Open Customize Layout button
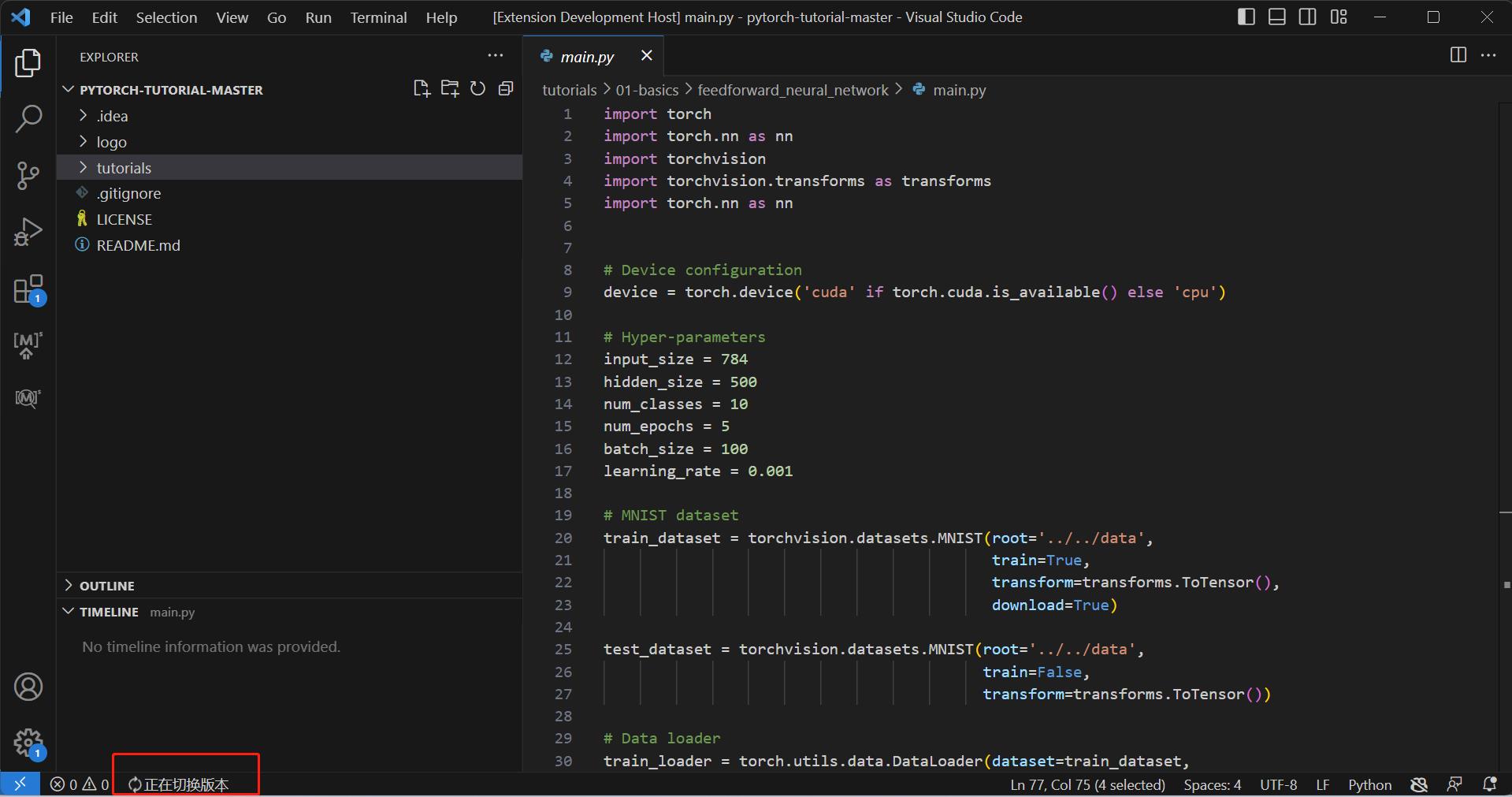Image resolution: width=1512 pixels, height=797 pixels. tap(1339, 17)
